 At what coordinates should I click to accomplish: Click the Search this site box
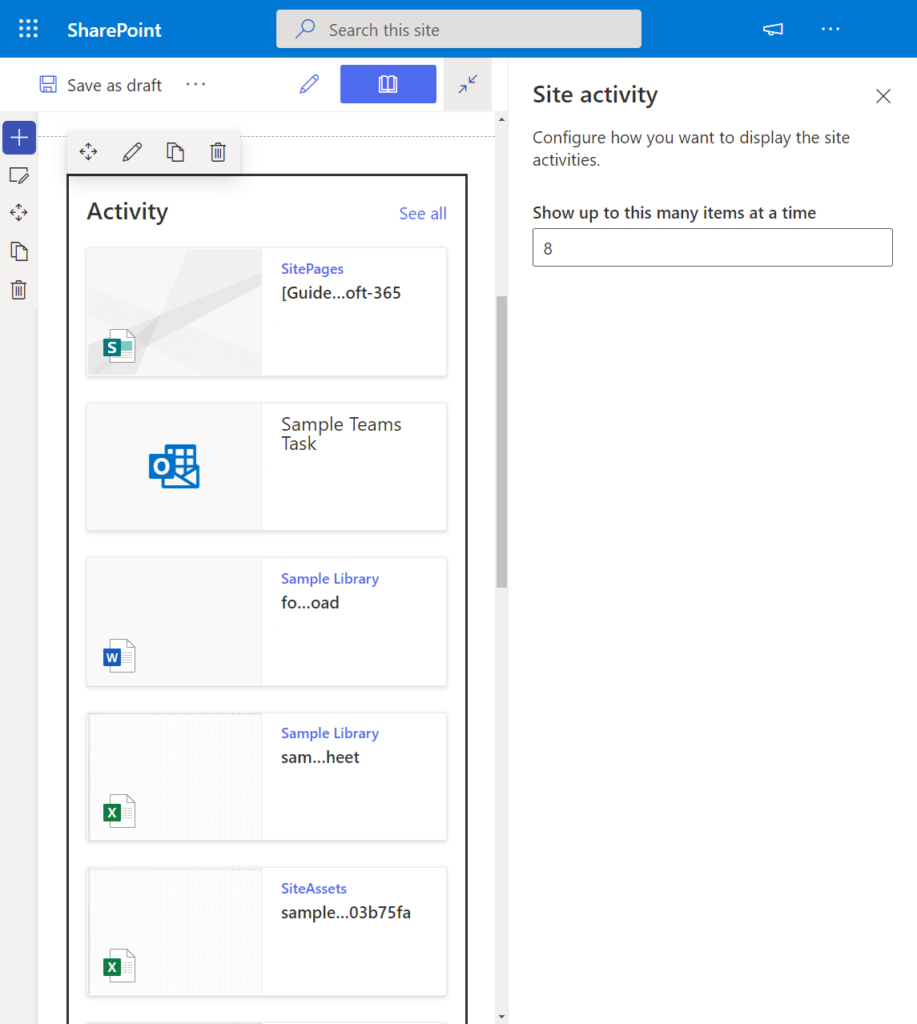[x=458, y=29]
